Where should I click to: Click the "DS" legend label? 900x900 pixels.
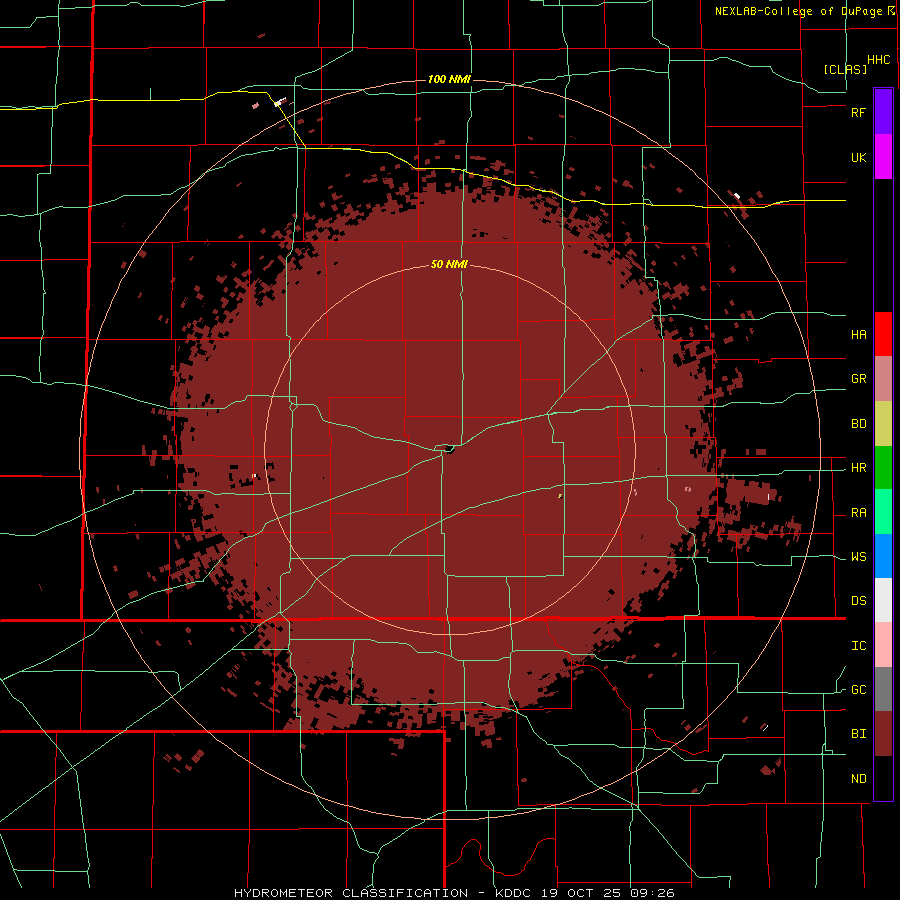click(x=858, y=601)
